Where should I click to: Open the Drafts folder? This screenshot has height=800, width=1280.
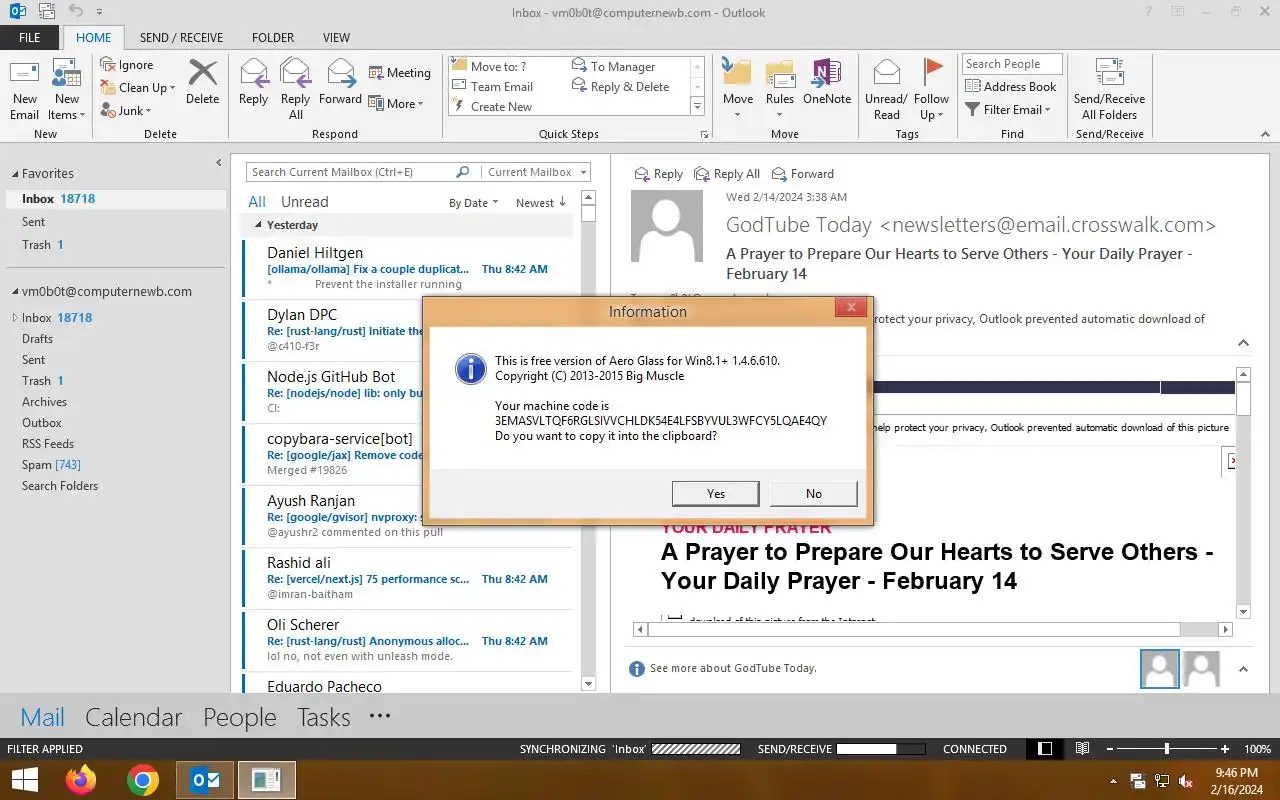click(x=37, y=339)
